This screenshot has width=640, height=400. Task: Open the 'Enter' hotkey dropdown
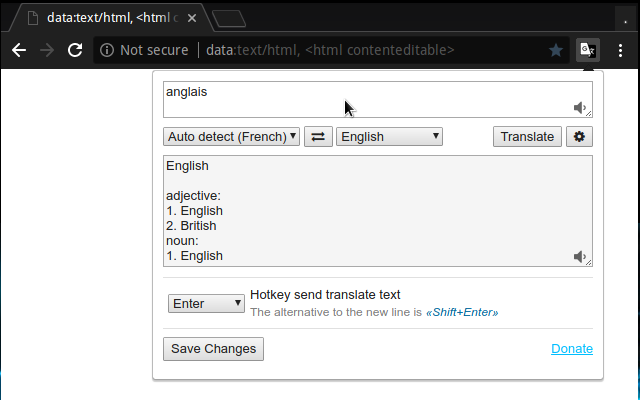206,303
